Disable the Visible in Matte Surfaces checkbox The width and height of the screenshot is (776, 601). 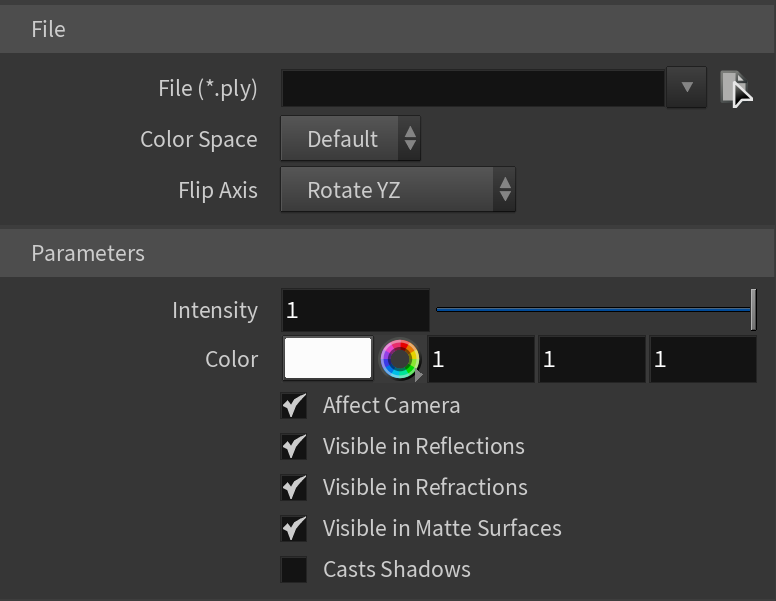[294, 529]
